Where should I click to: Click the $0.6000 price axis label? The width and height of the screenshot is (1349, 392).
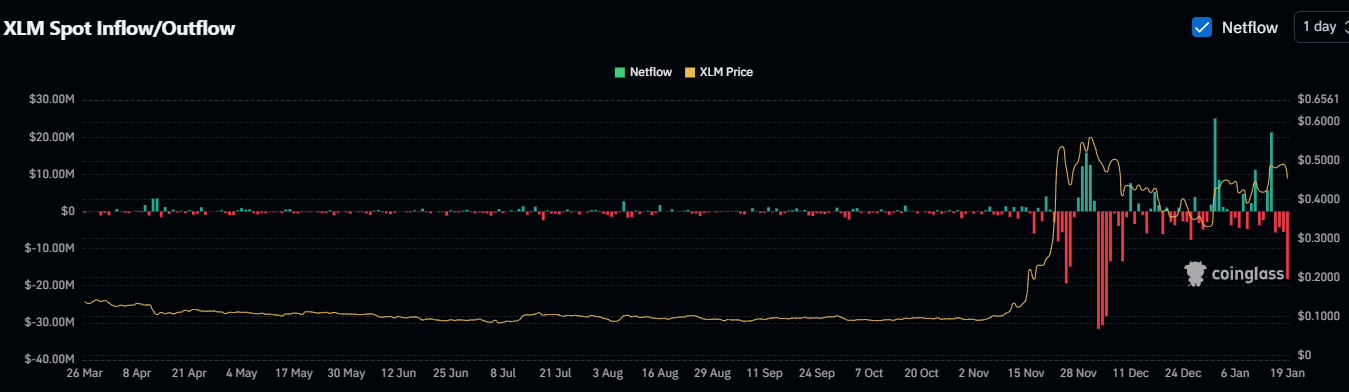pos(1317,121)
